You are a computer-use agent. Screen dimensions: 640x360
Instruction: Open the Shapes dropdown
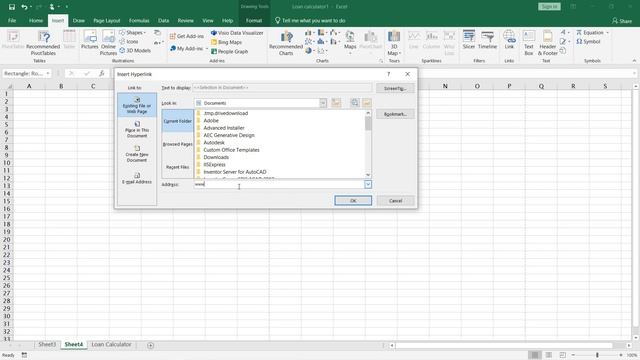point(132,33)
